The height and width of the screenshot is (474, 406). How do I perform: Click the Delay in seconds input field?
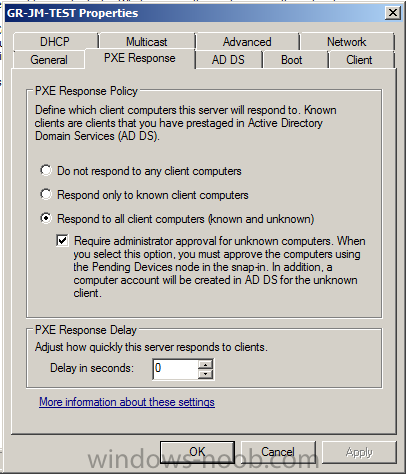coord(175,369)
